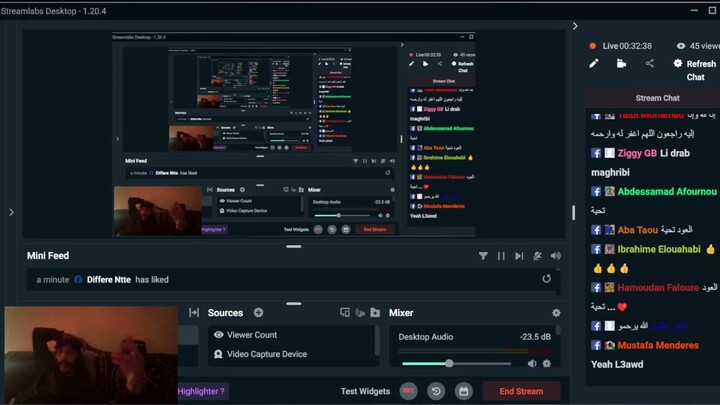This screenshot has width=720, height=405.
Task: Start recording with REC button
Action: (408, 391)
